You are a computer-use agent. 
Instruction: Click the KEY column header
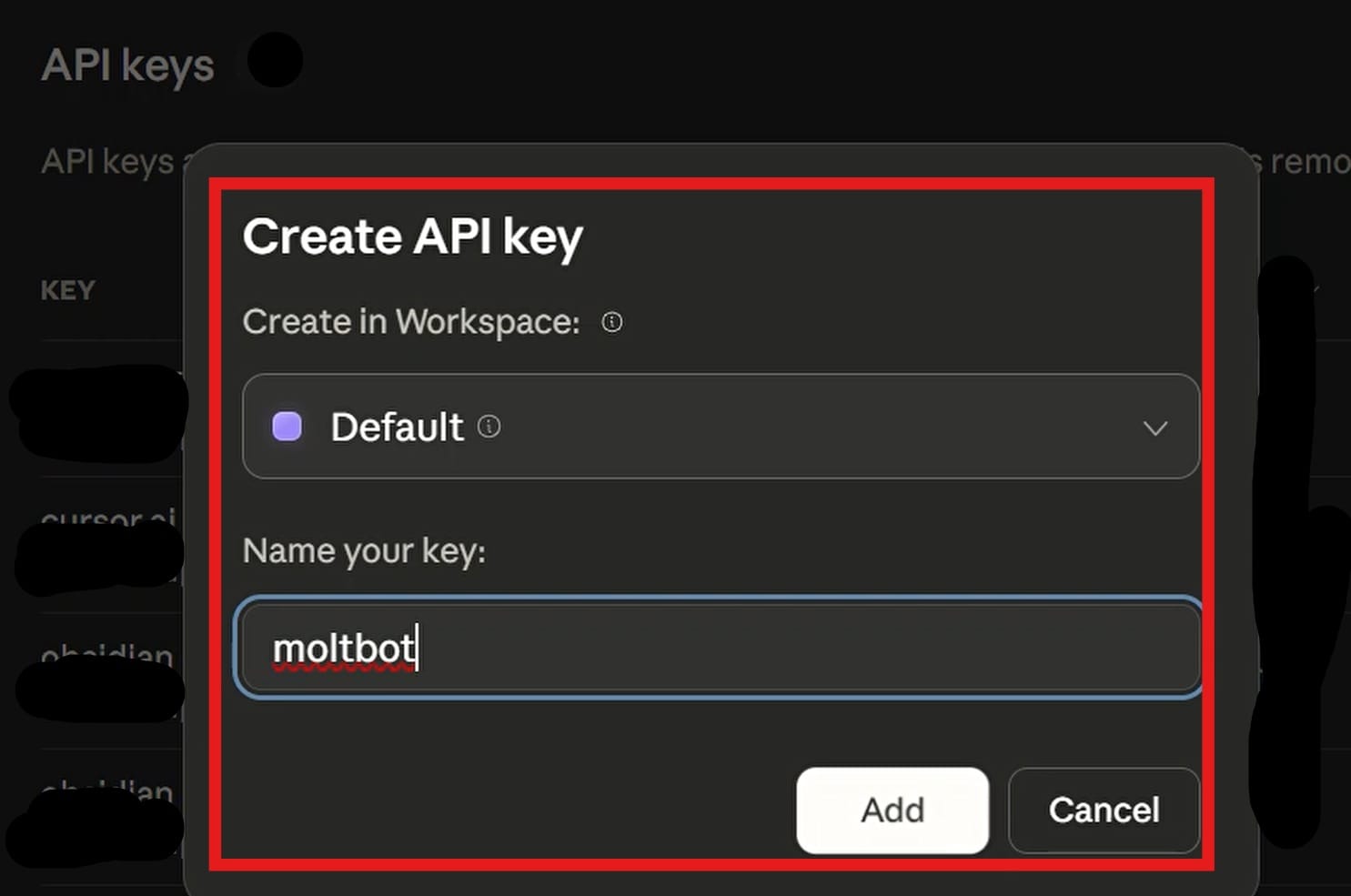coord(68,290)
